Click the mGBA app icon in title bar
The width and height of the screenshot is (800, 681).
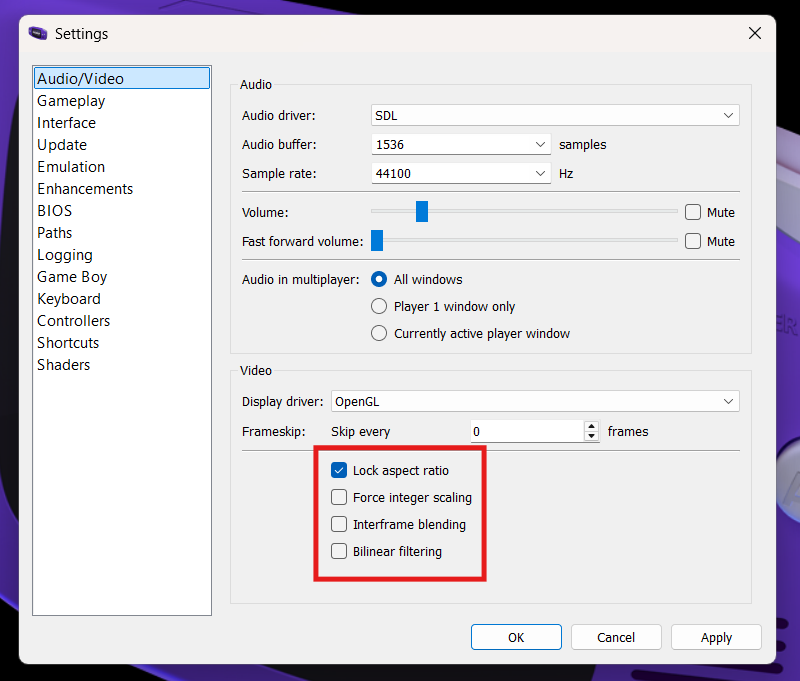coord(38,34)
